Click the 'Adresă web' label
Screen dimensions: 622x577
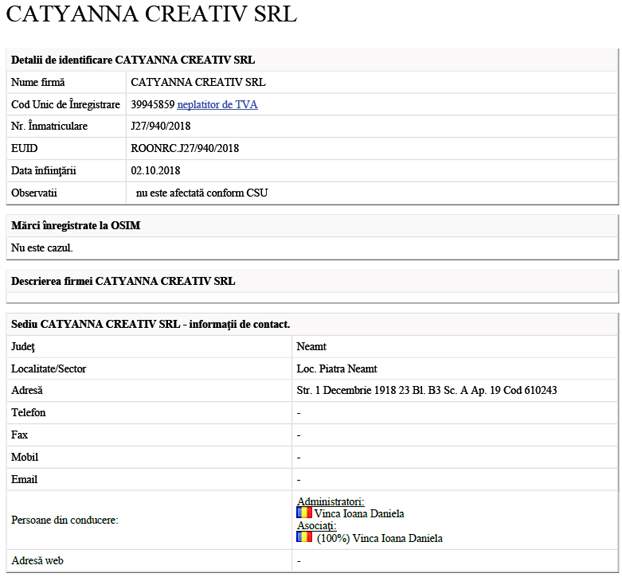click(37, 561)
